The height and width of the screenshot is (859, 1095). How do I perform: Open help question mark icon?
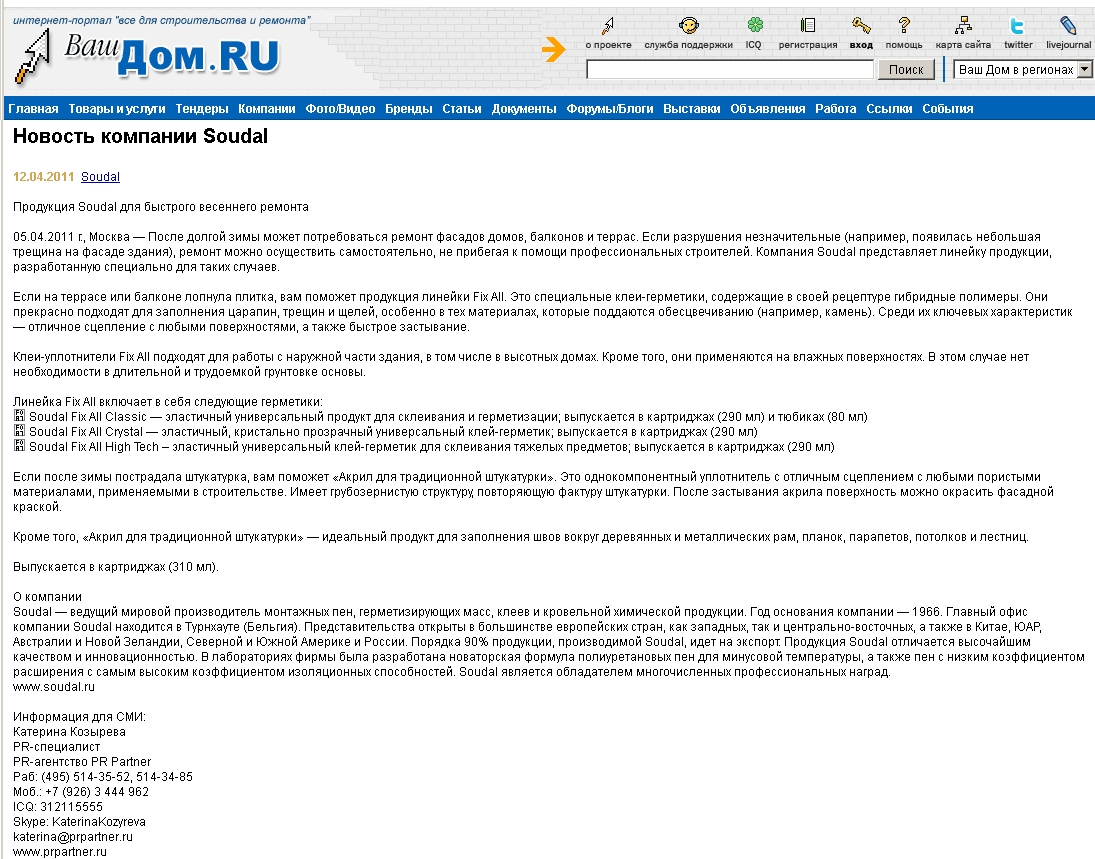904,26
